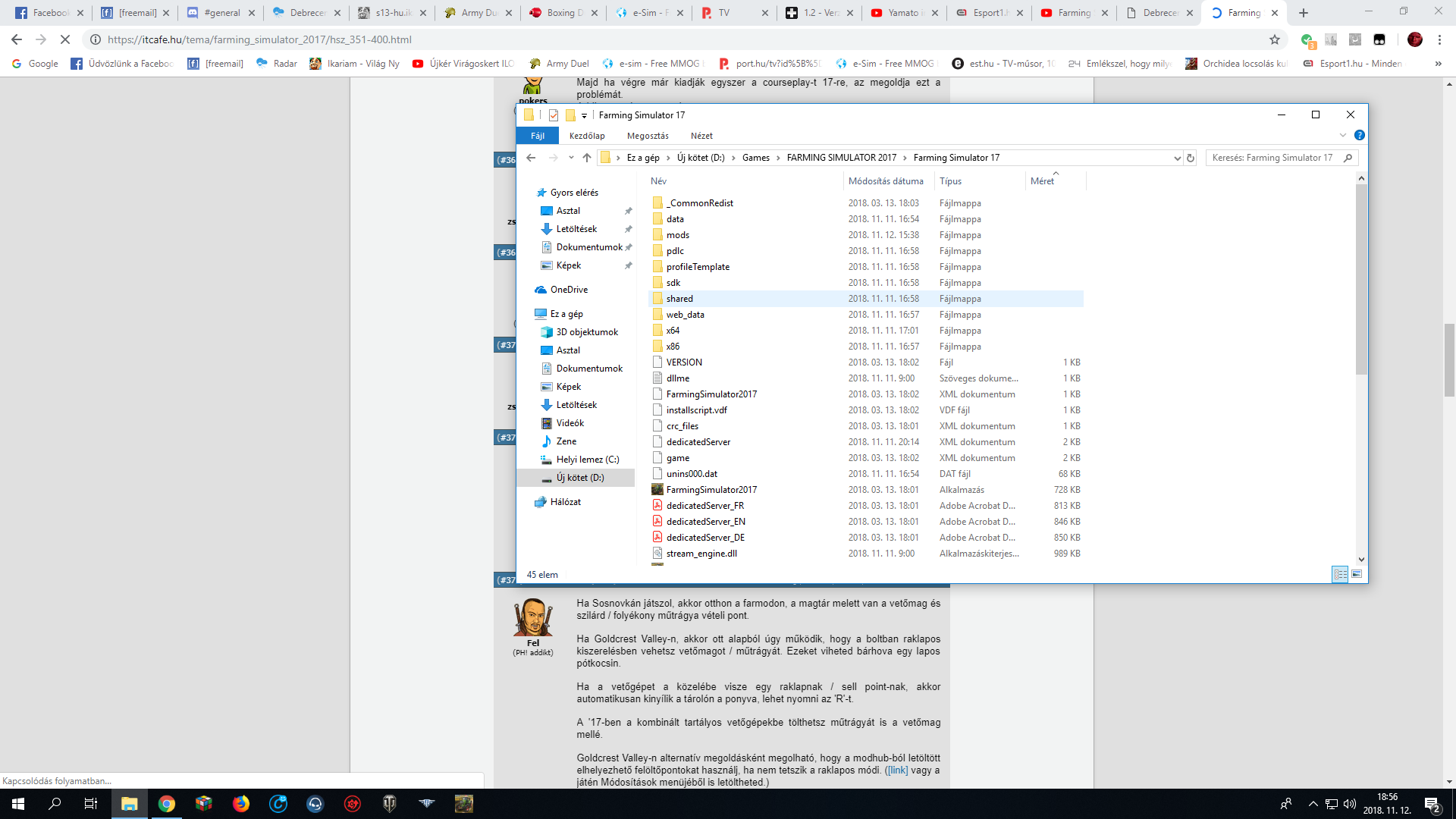Open Task View on taskbar
Screen dimensions: 1456x819
91,804
